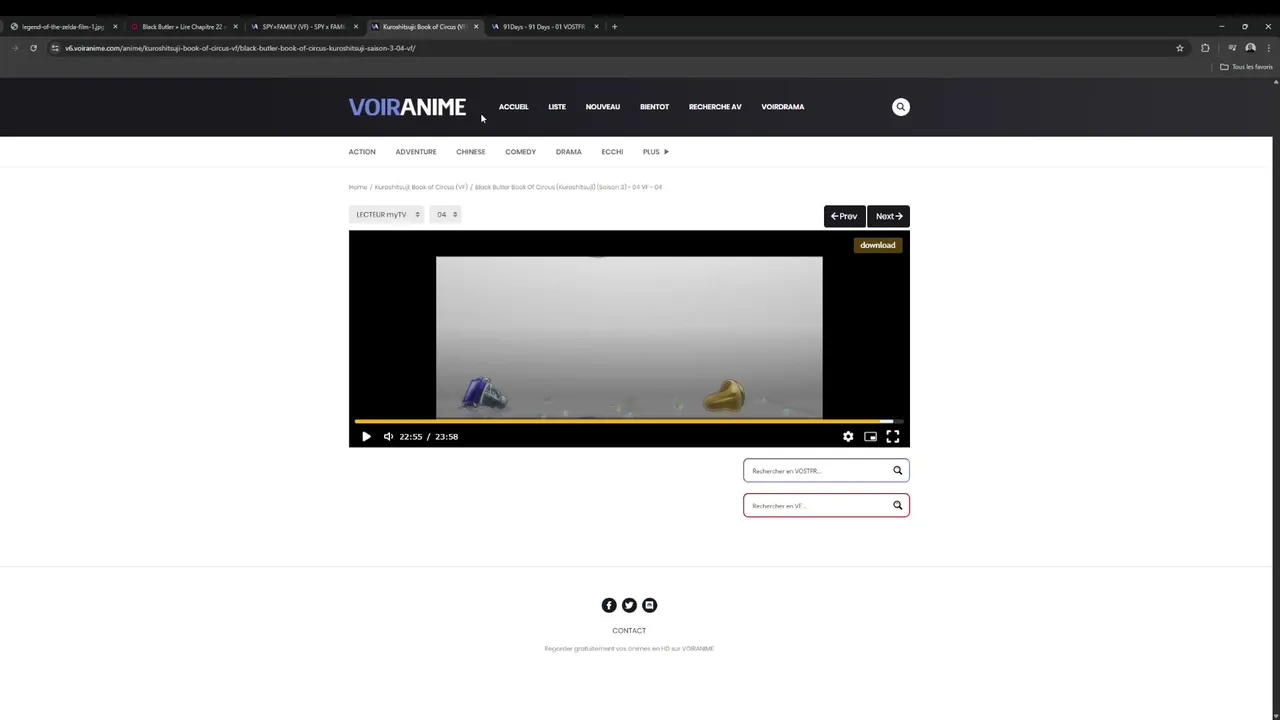Go to previous episode with Prev button
Viewport: 1280px width, 720px height.
tap(844, 216)
